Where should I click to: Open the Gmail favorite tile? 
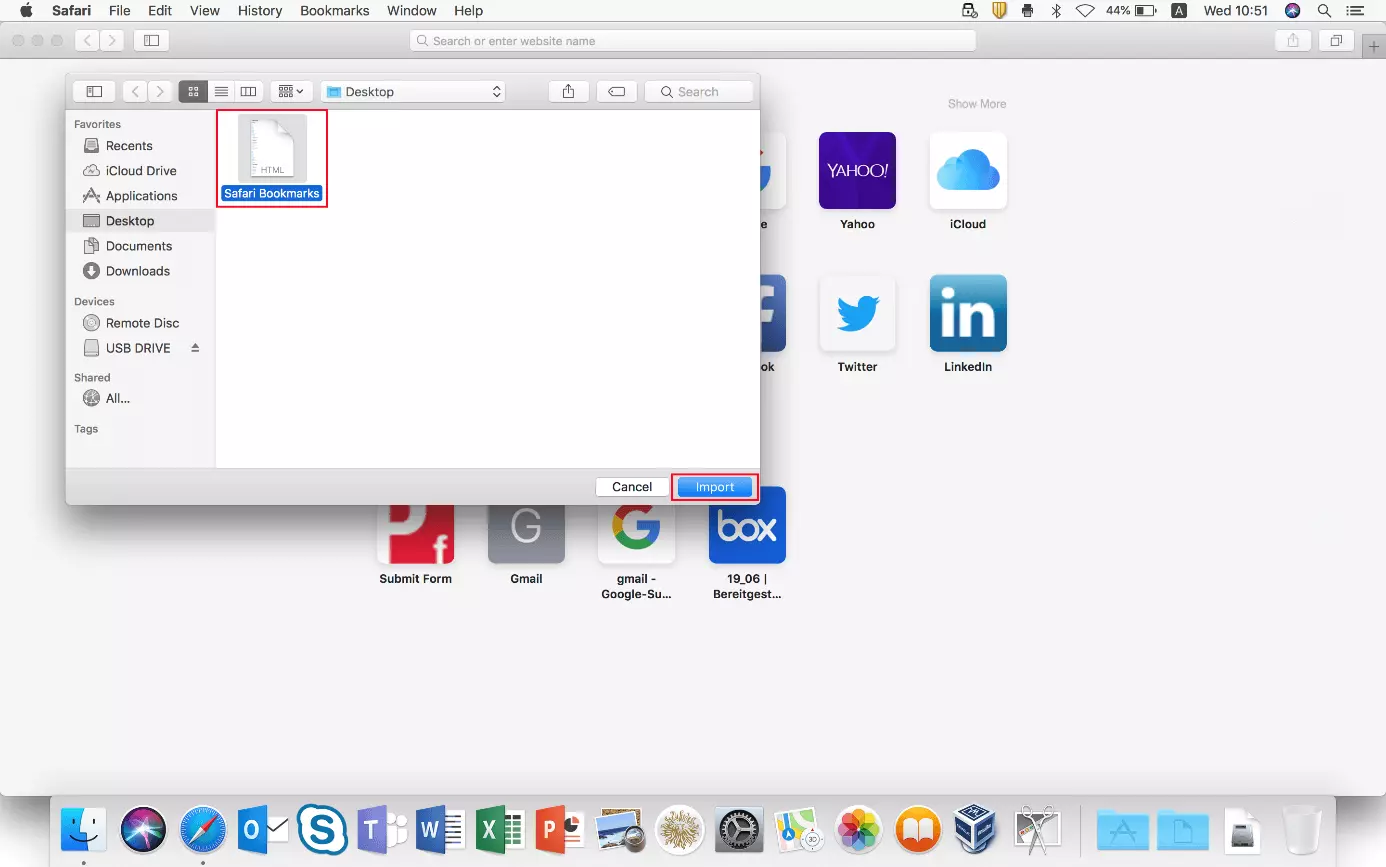[527, 534]
